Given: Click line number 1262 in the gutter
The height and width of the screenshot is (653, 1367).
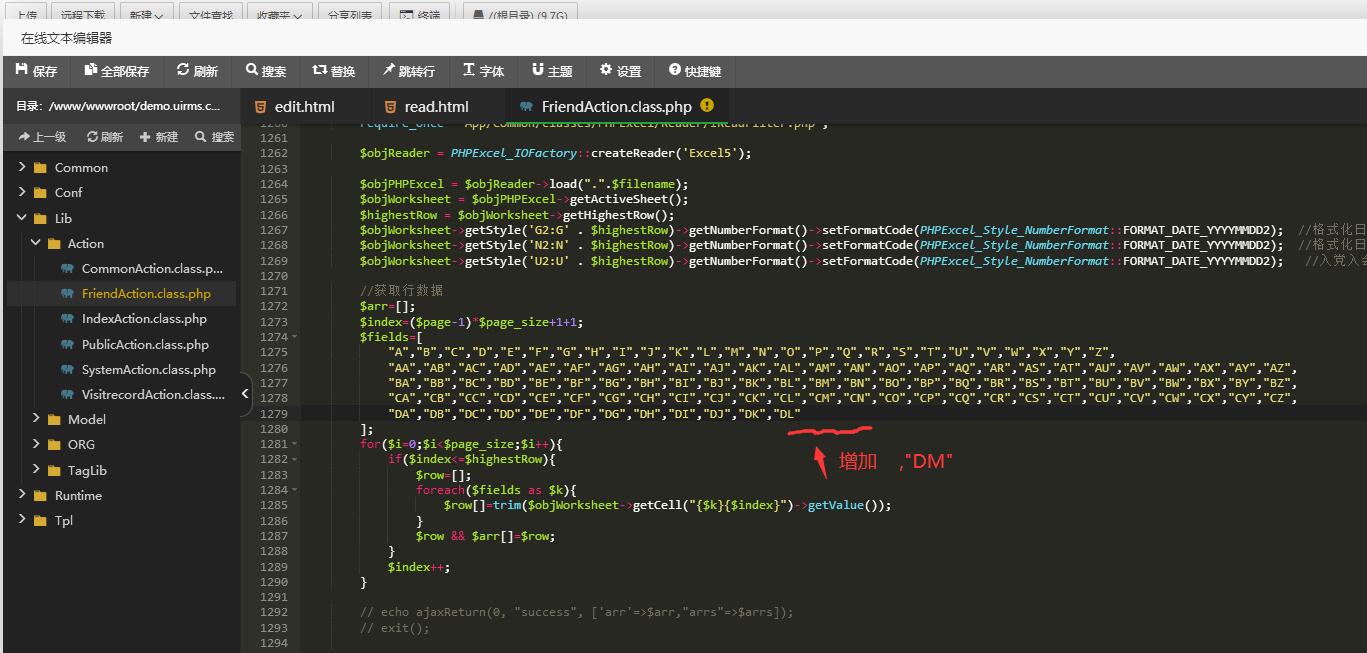Looking at the screenshot, I should pos(273,153).
